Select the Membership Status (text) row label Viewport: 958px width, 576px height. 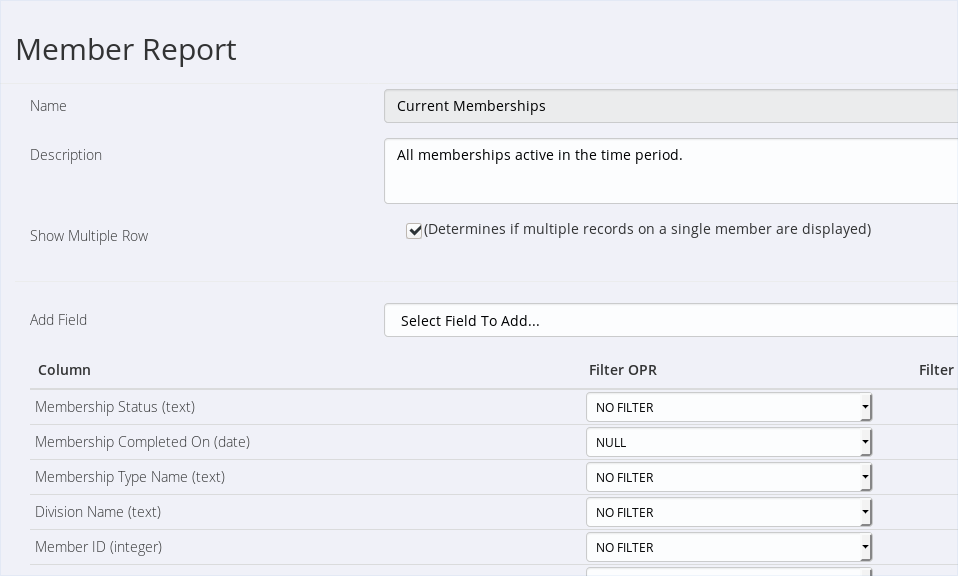coord(115,407)
